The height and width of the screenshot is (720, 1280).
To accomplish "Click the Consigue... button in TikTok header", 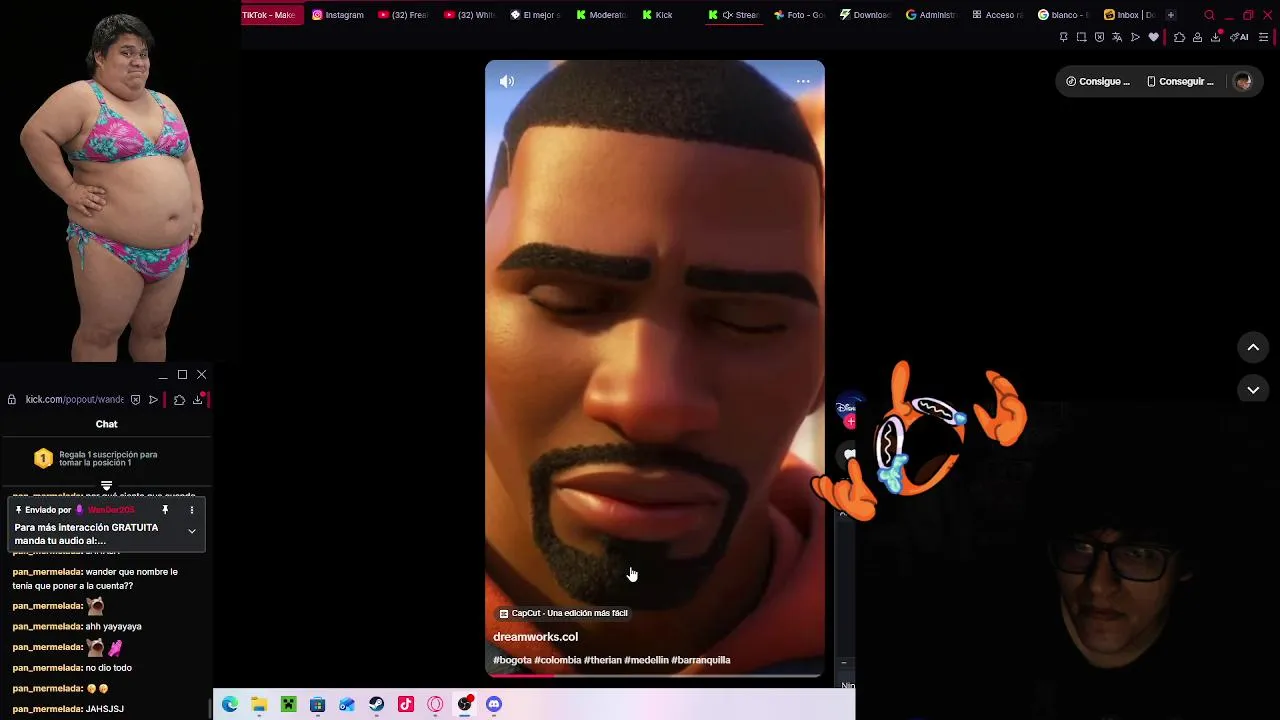I will [x=1098, y=82].
